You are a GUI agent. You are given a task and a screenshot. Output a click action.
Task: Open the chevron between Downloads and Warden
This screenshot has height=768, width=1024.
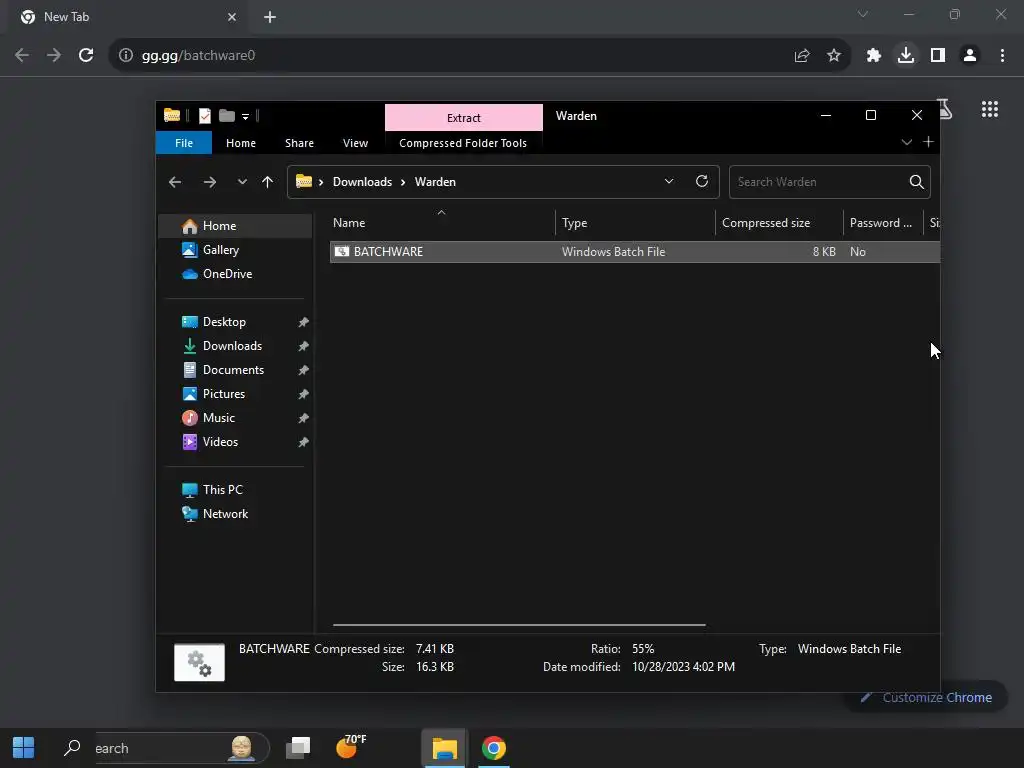click(403, 182)
